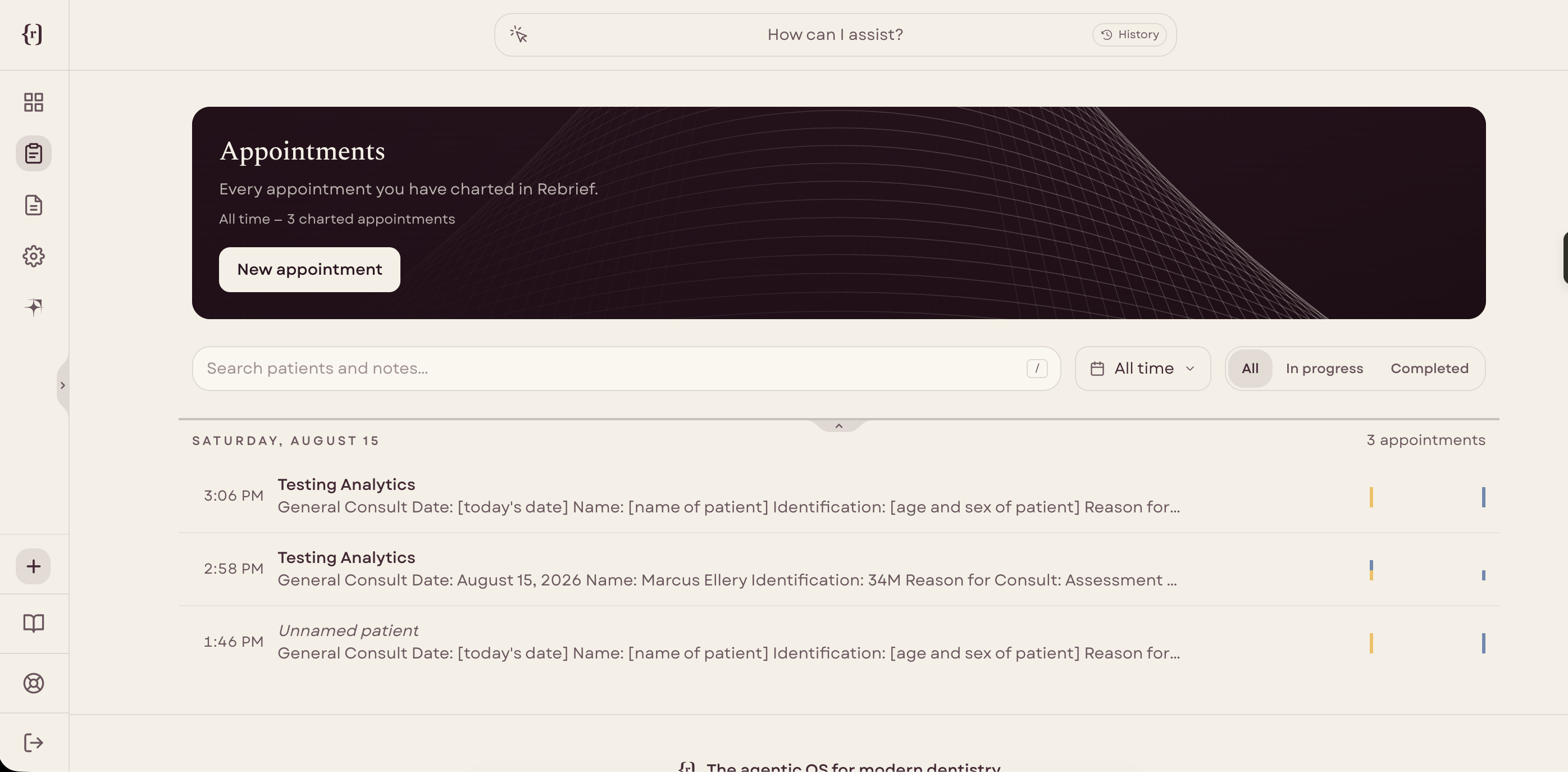The image size is (1568, 772).
Task: Click the 3 appointments count label
Action: 1425,440
